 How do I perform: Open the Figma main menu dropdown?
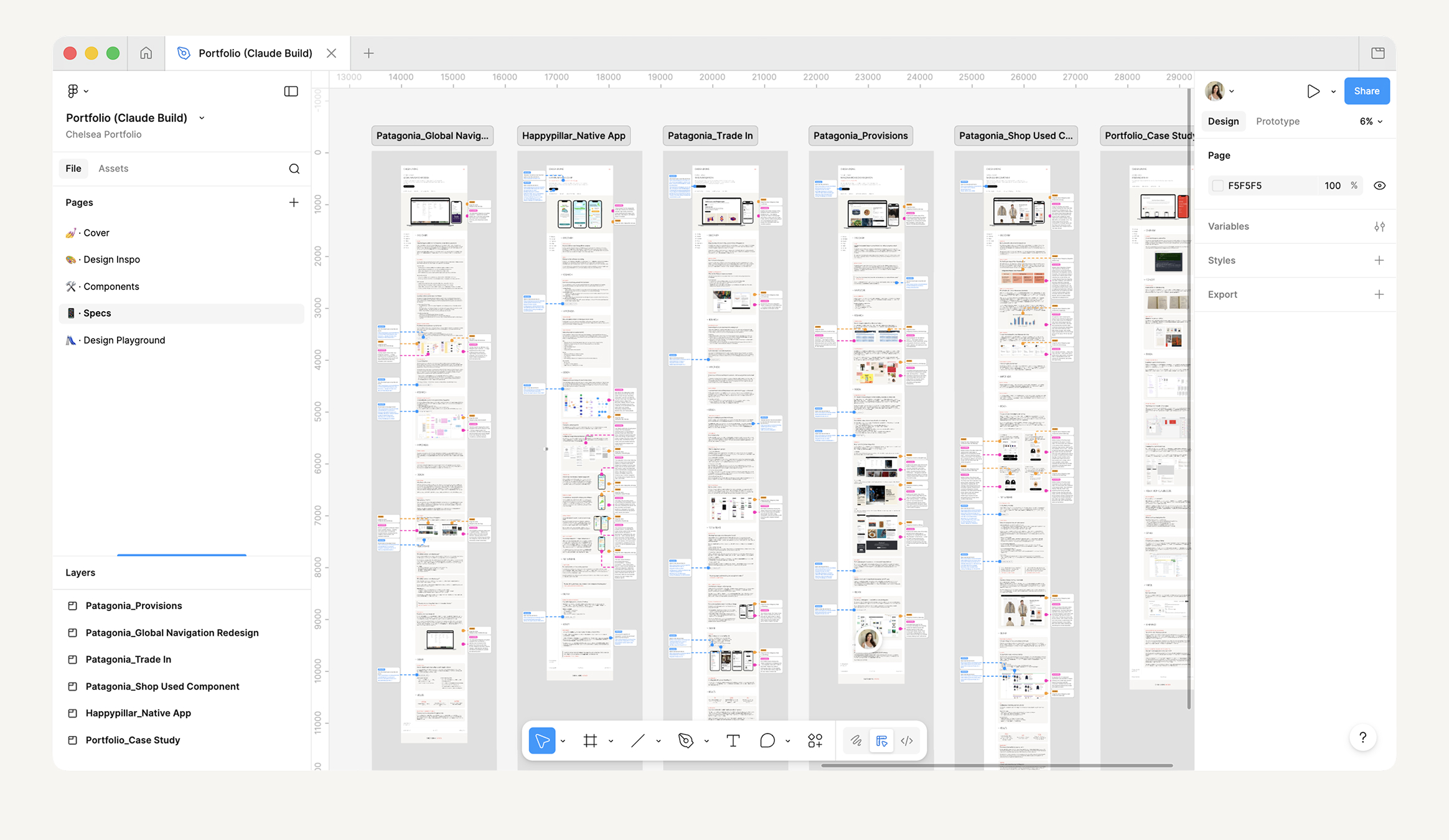pyautogui.click(x=77, y=91)
